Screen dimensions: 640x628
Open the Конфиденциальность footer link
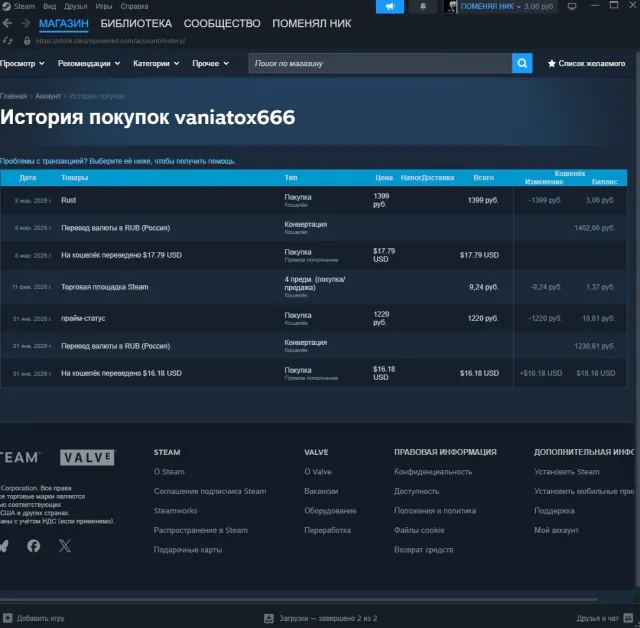(433, 472)
